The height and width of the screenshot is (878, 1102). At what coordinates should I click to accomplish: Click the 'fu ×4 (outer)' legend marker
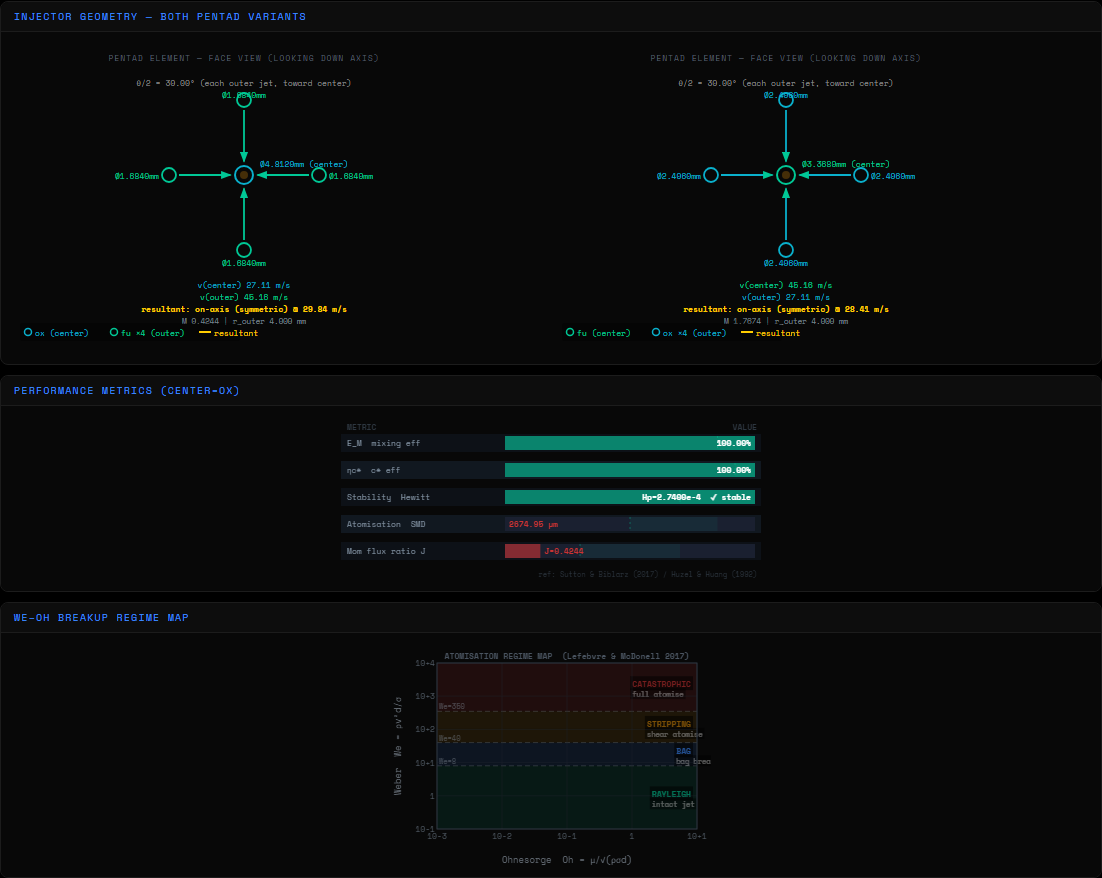tap(114, 332)
